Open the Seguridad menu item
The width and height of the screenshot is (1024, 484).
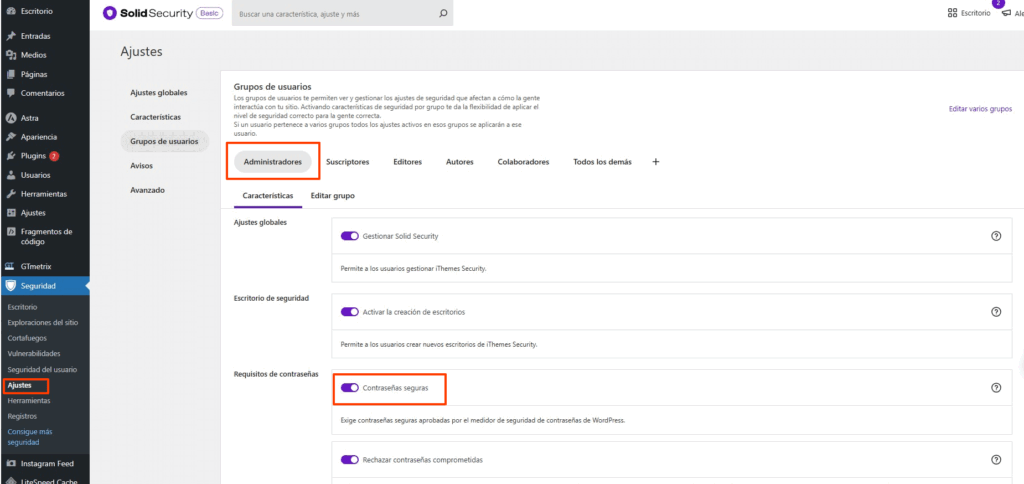[x=44, y=286]
